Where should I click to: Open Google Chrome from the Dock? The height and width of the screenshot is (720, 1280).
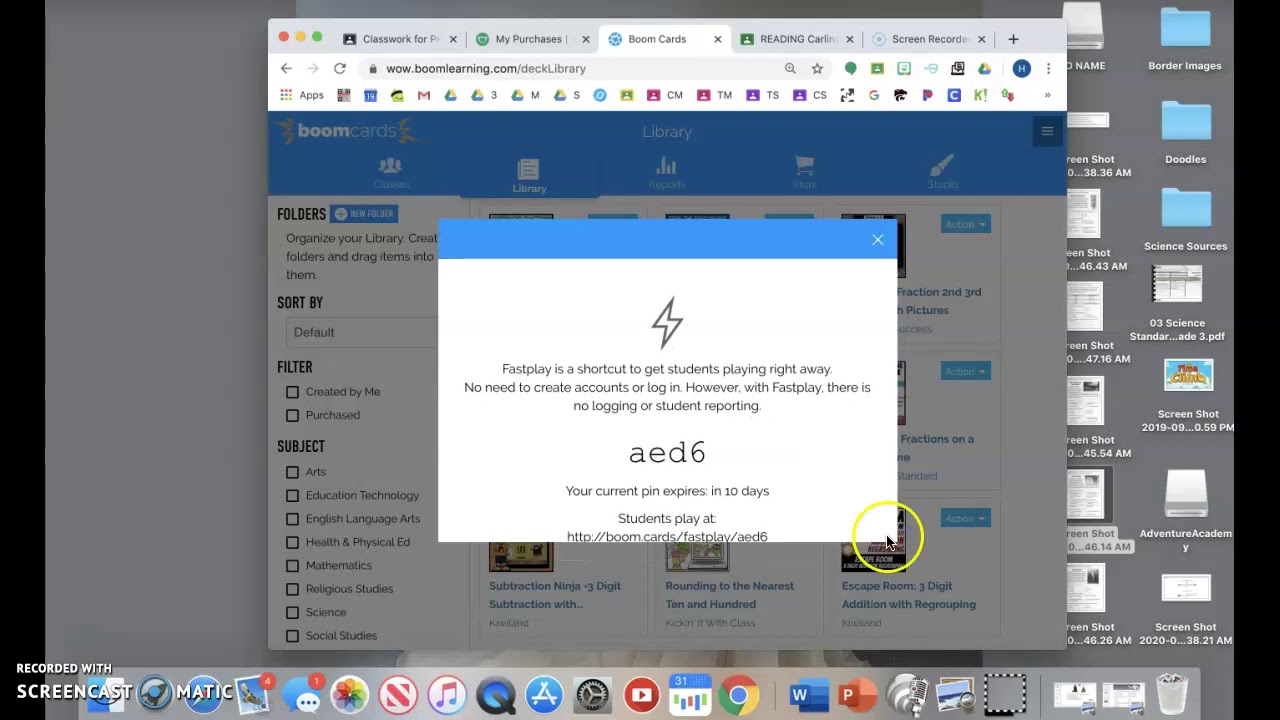(738, 694)
